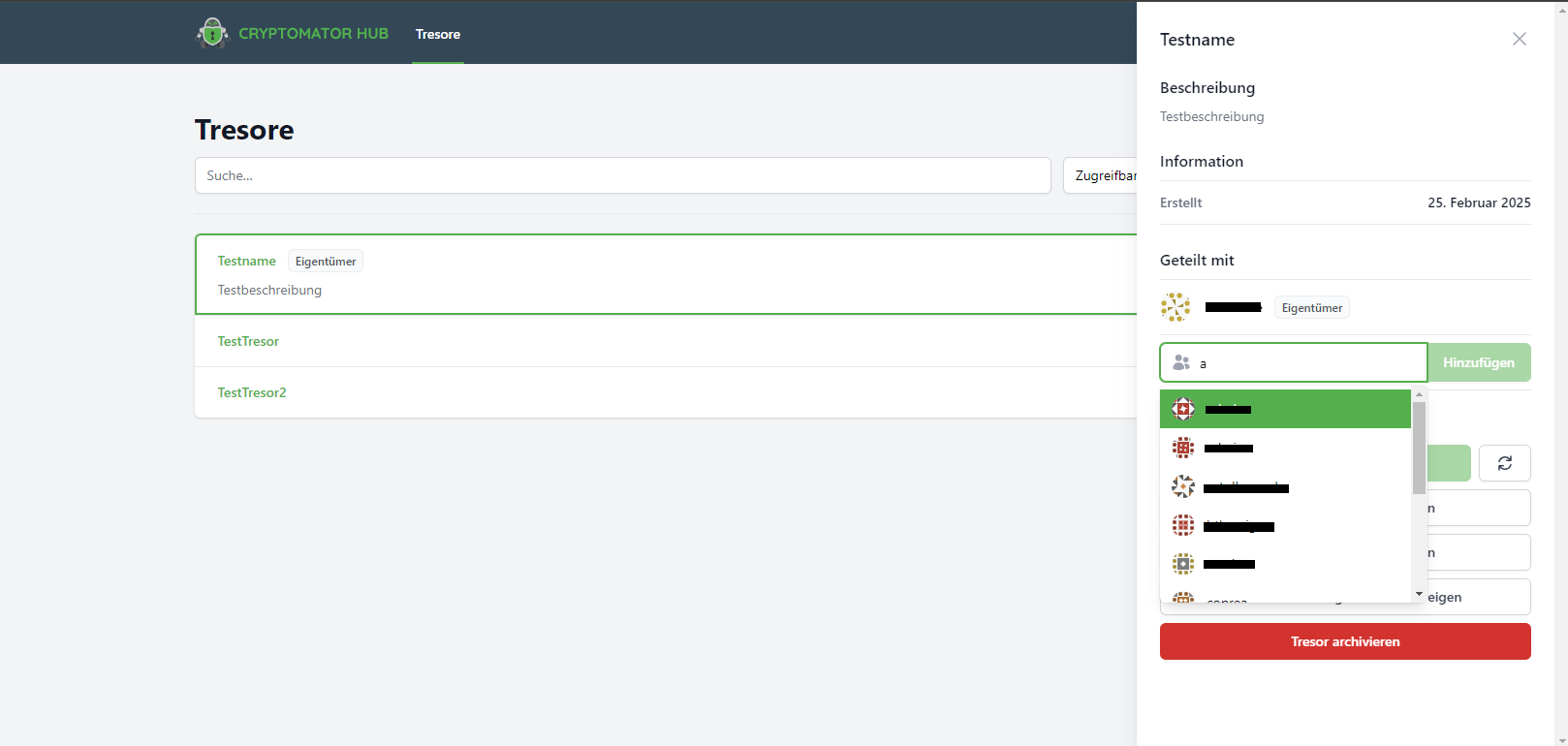Click the people icon in member search field
Image resolution: width=1568 pixels, height=746 pixels.
click(x=1180, y=362)
